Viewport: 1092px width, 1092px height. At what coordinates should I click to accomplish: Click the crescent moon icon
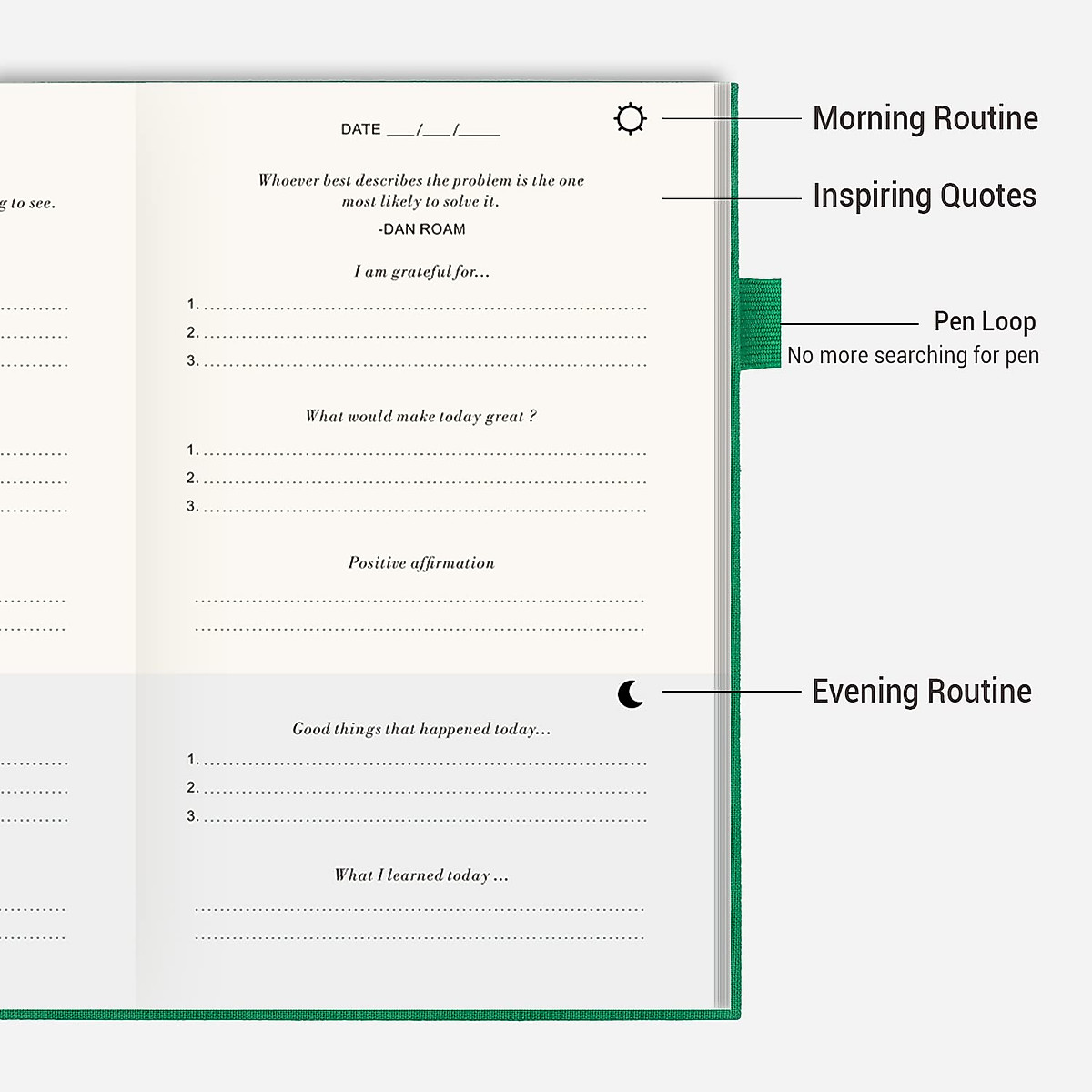coord(630,693)
